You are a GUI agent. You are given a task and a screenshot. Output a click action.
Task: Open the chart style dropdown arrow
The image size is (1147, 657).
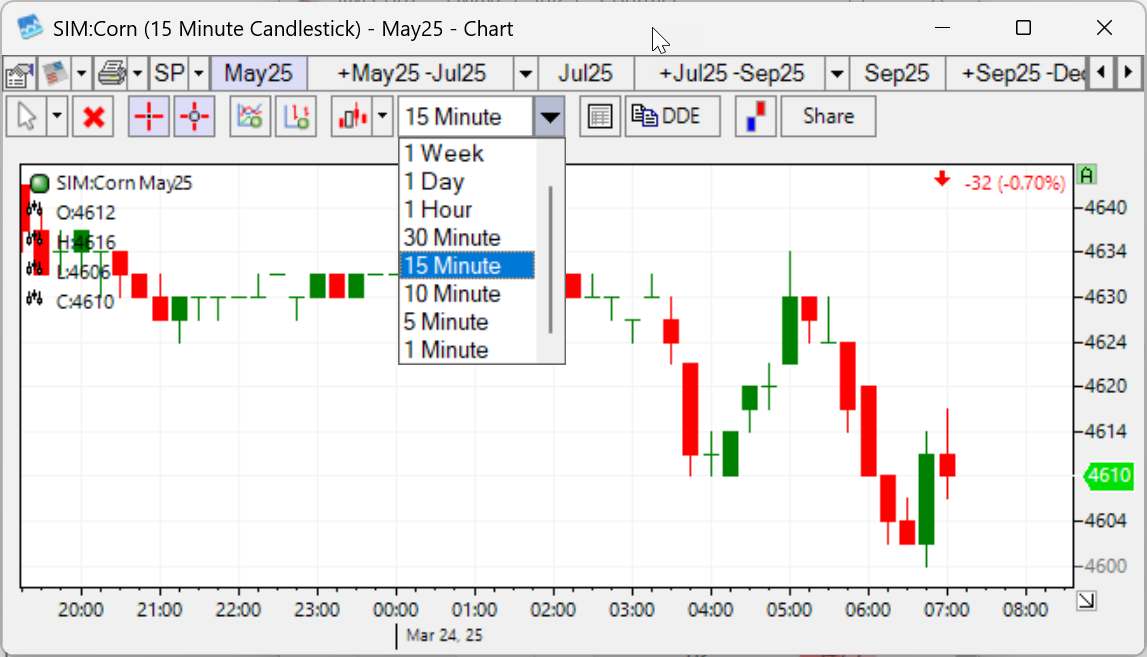point(381,116)
